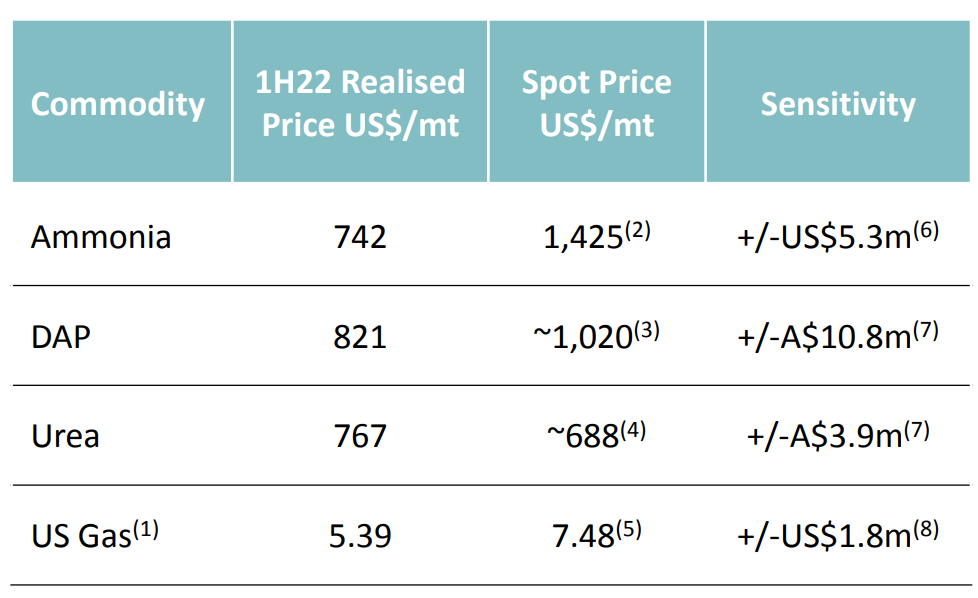Select the US Gas row label
The width and height of the screenshot is (978, 598).
pyautogui.click(x=95, y=534)
